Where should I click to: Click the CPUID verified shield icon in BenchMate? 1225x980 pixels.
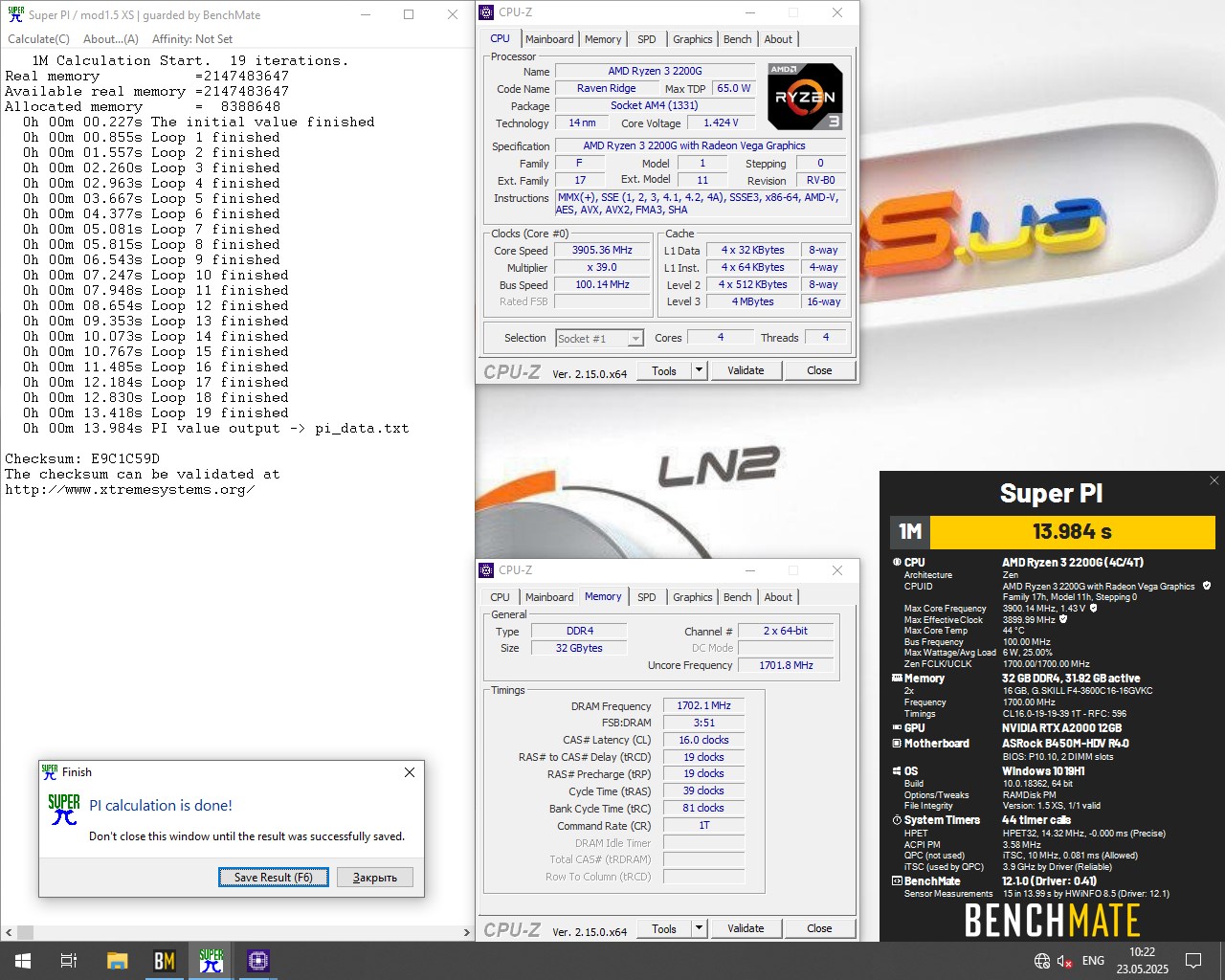tap(1207, 586)
